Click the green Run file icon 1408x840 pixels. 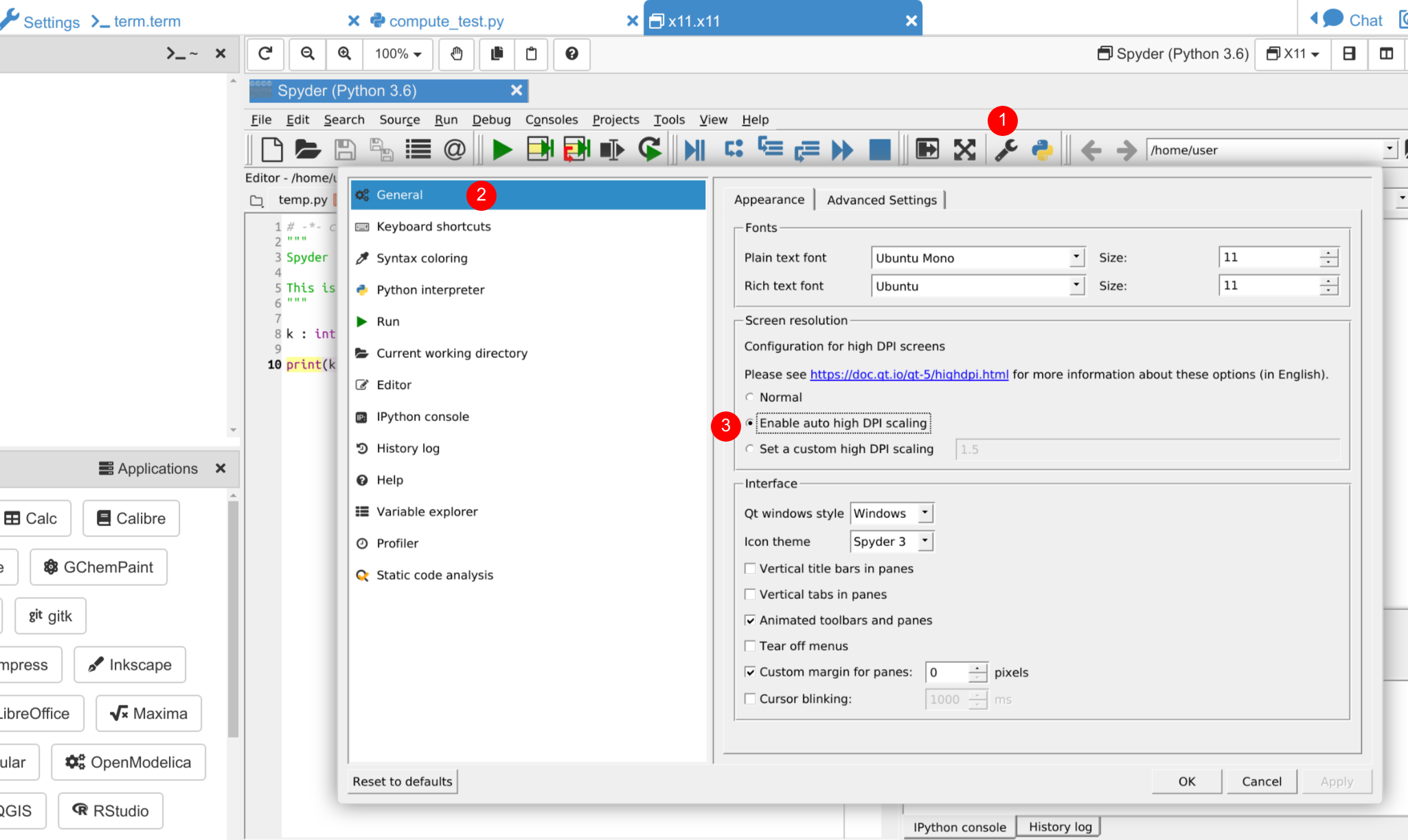click(502, 149)
